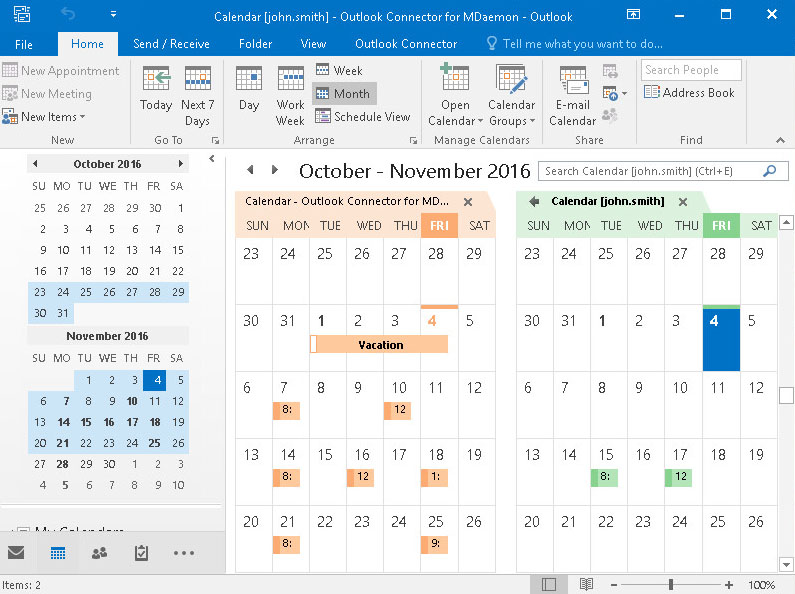
Task: Open the Folder ribbon tab
Action: [x=256, y=44]
